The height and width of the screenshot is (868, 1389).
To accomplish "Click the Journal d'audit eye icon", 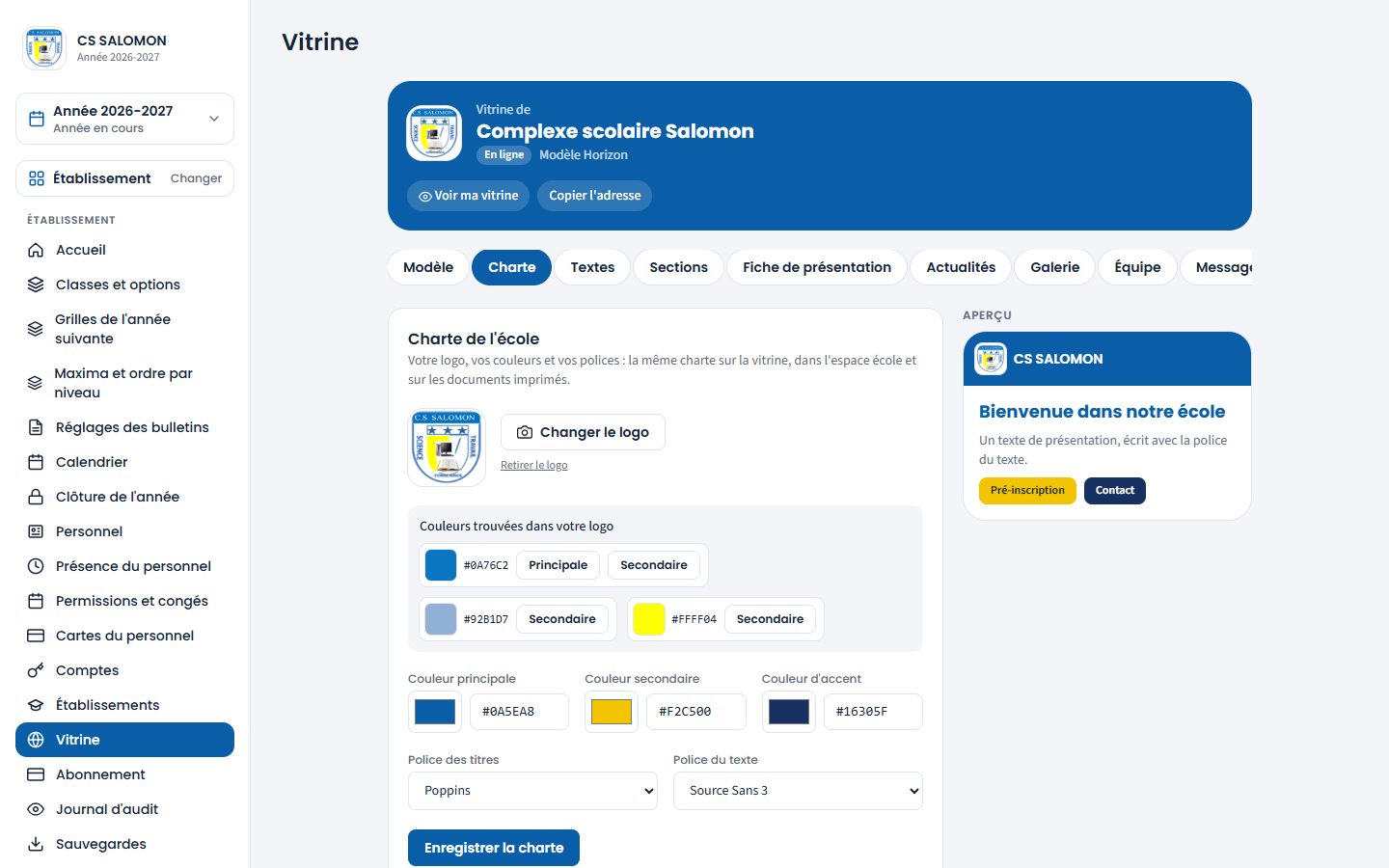I will tap(36, 809).
